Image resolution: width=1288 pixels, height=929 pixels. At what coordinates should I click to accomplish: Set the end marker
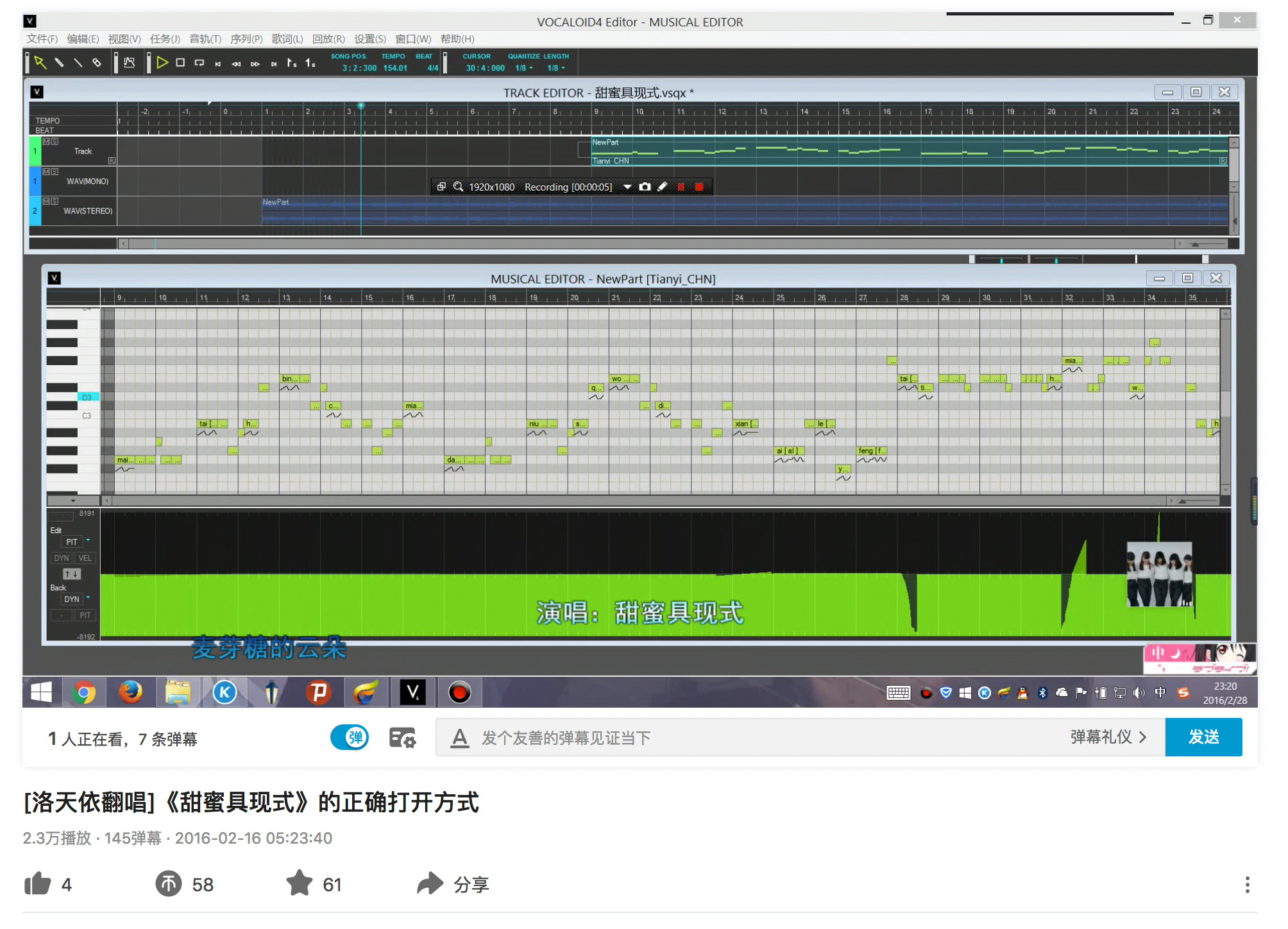point(310,63)
